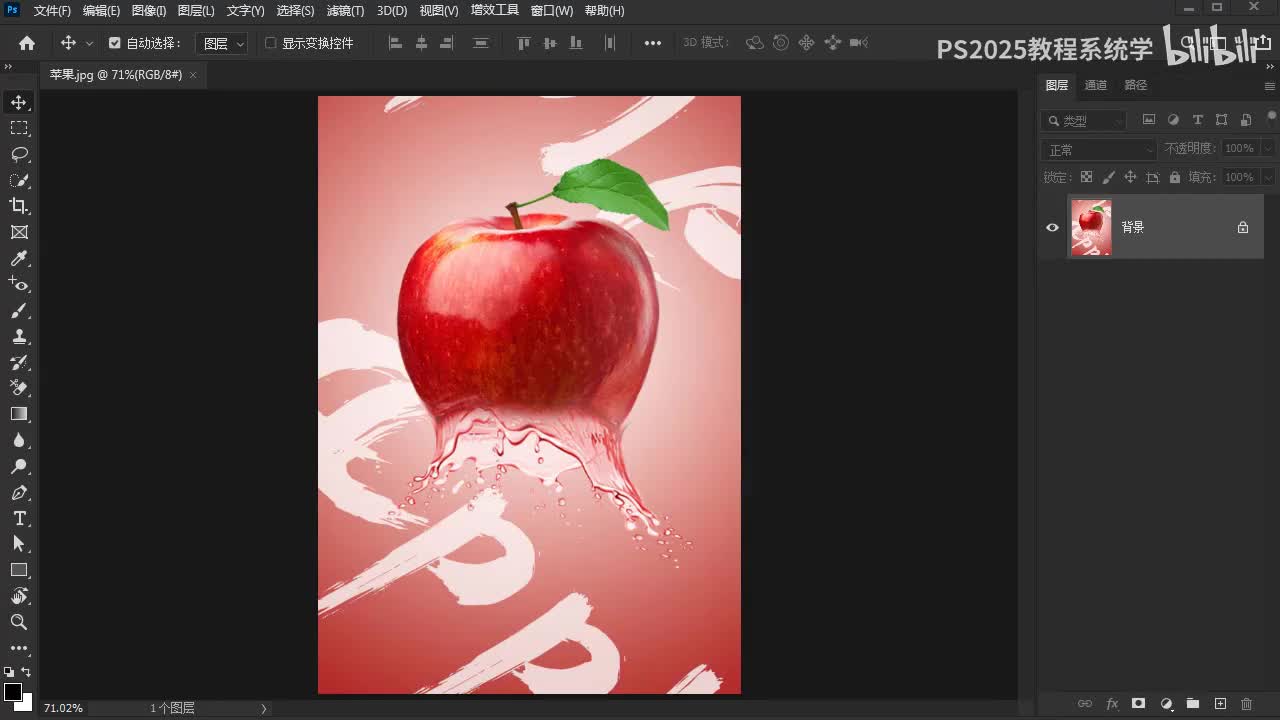
Task: Create a new layer with plus icon
Action: tap(1220, 704)
